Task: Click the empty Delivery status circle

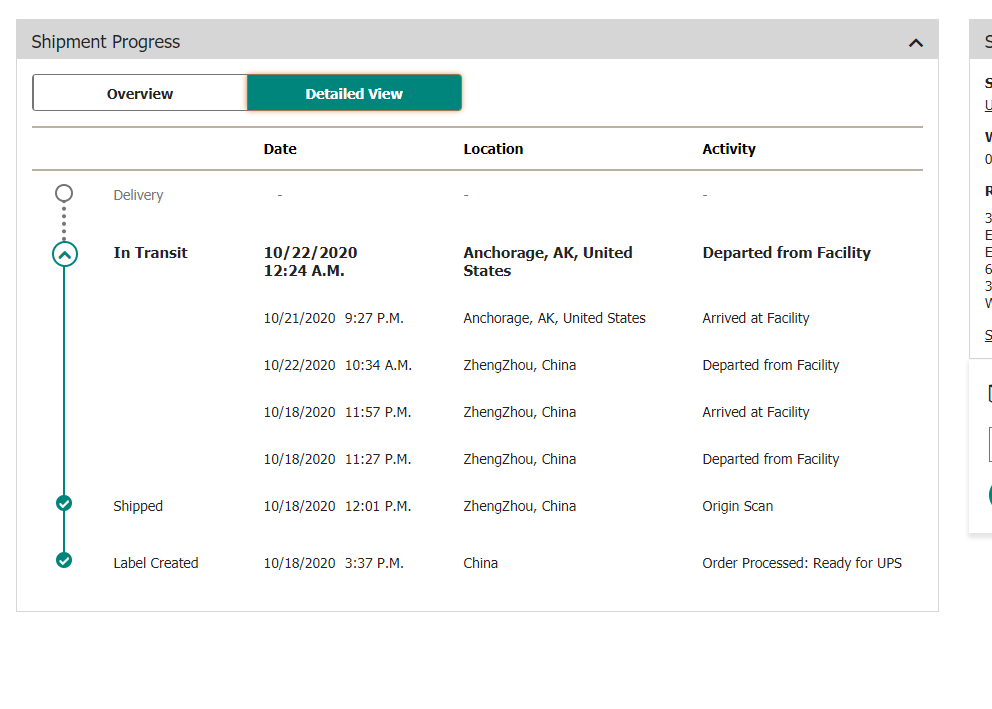Action: [64, 193]
